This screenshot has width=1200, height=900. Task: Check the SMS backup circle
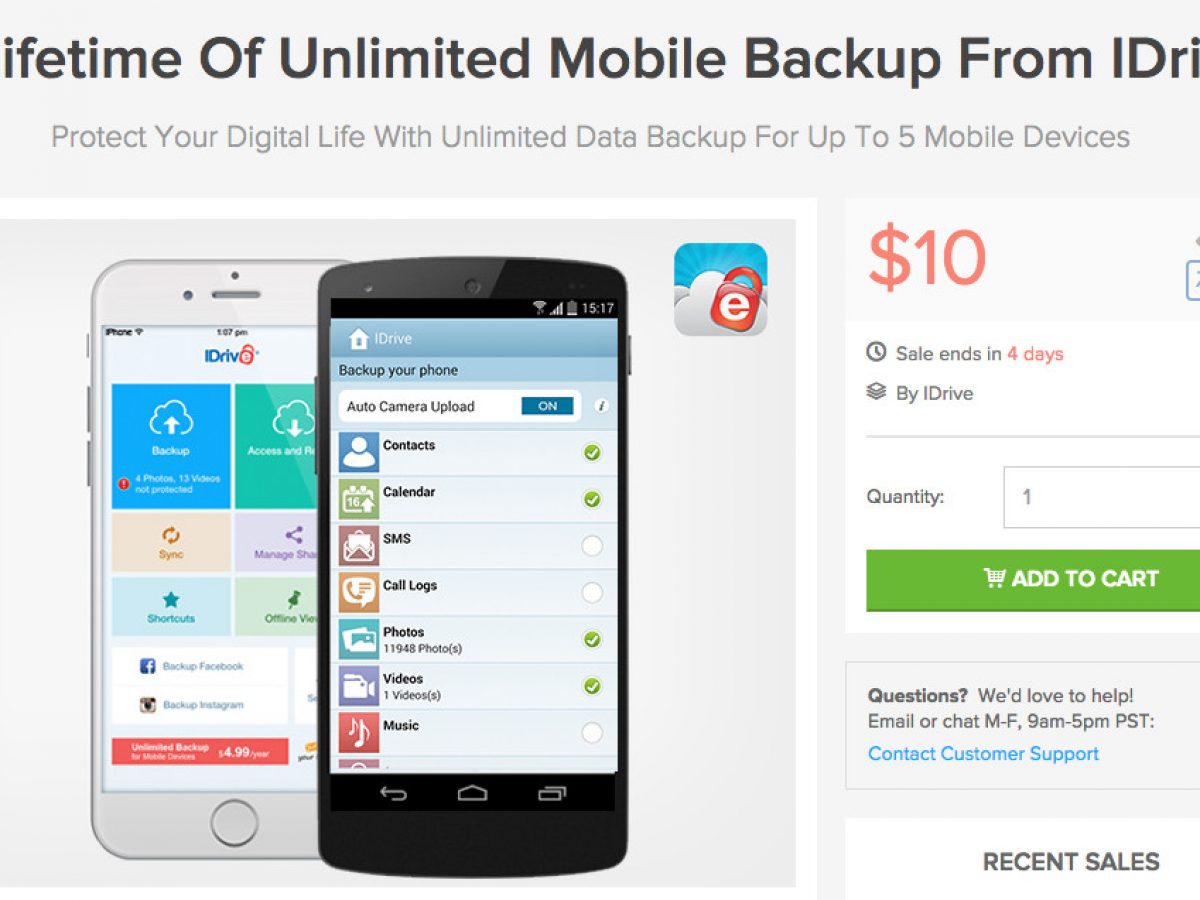point(592,546)
